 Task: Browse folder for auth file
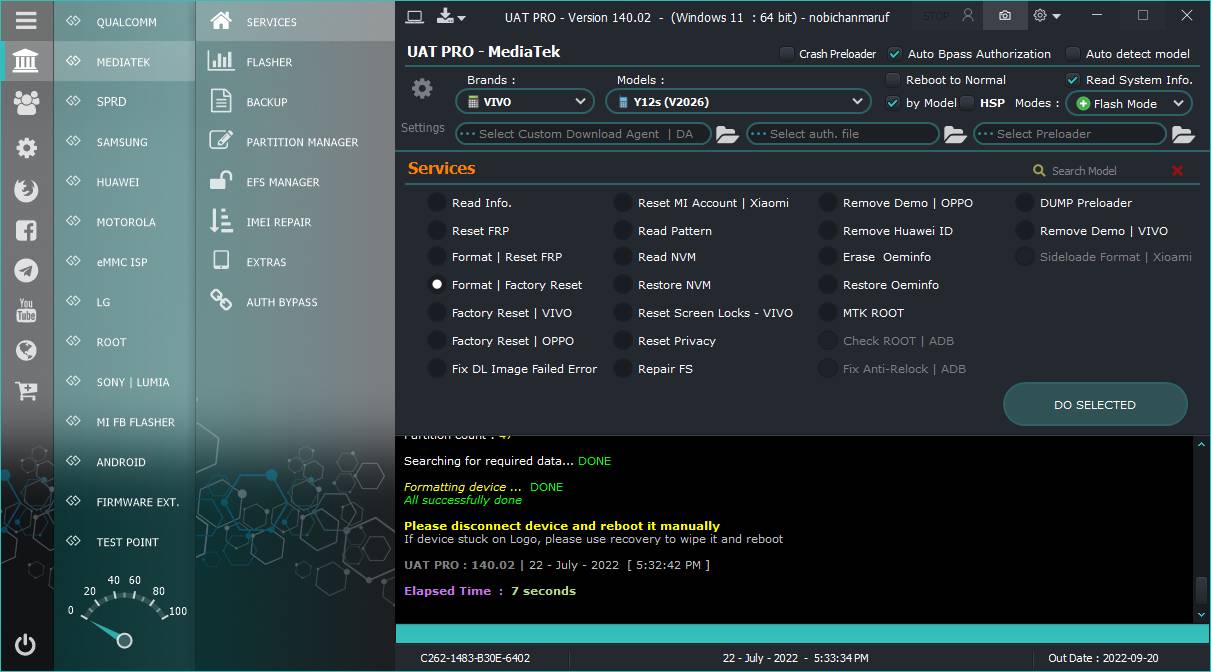pyautogui.click(x=955, y=134)
